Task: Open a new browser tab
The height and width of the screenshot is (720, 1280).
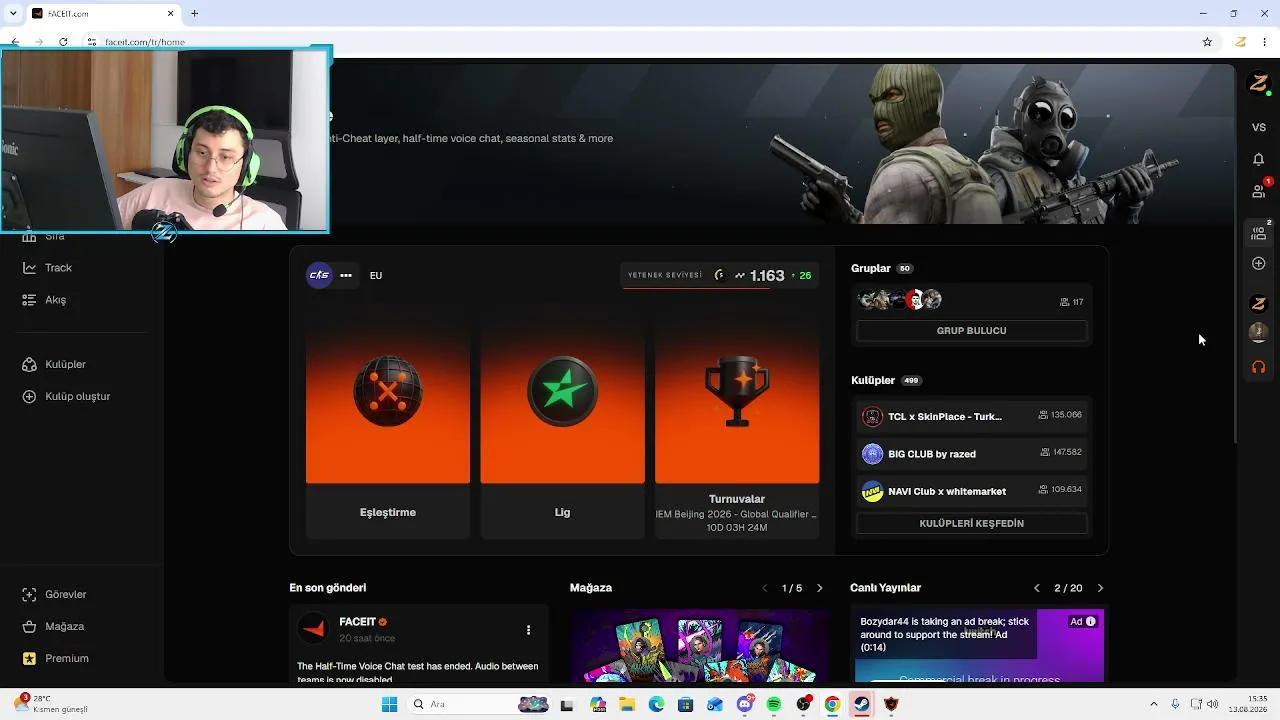Action: (194, 13)
